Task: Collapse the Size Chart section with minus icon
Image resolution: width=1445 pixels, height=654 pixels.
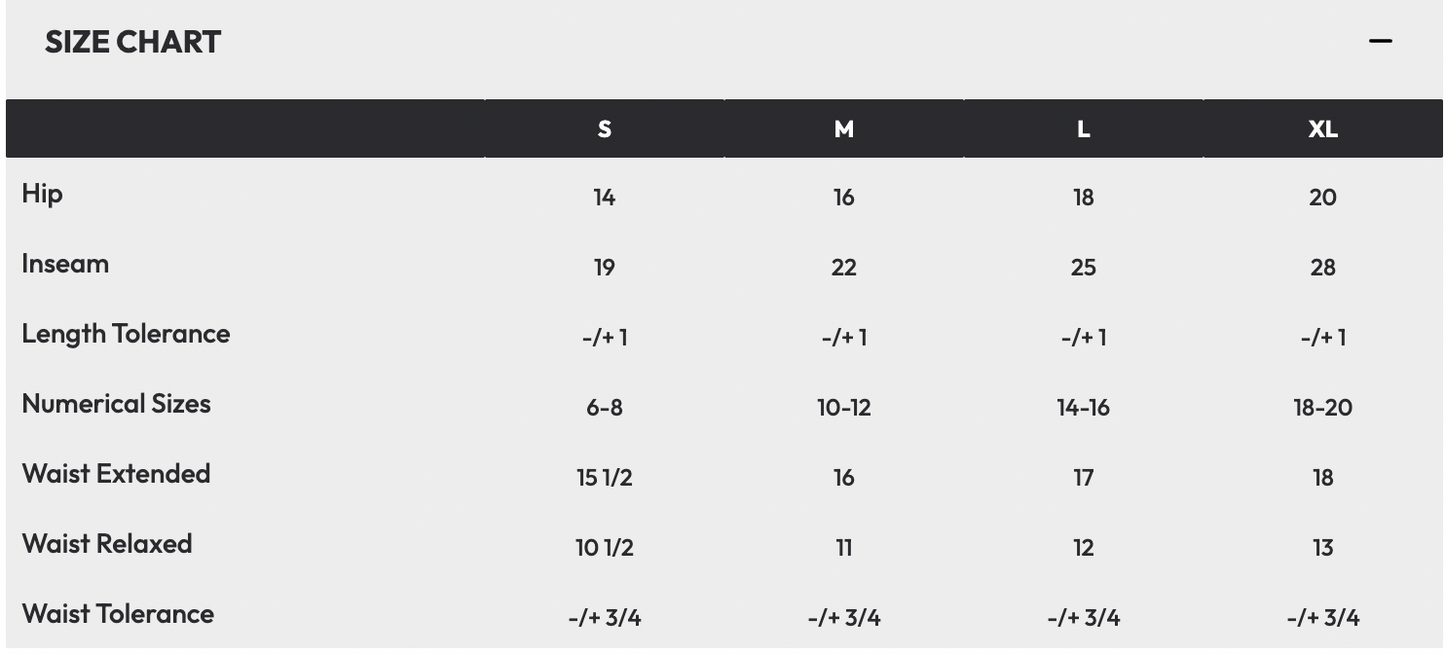Action: click(x=1380, y=41)
